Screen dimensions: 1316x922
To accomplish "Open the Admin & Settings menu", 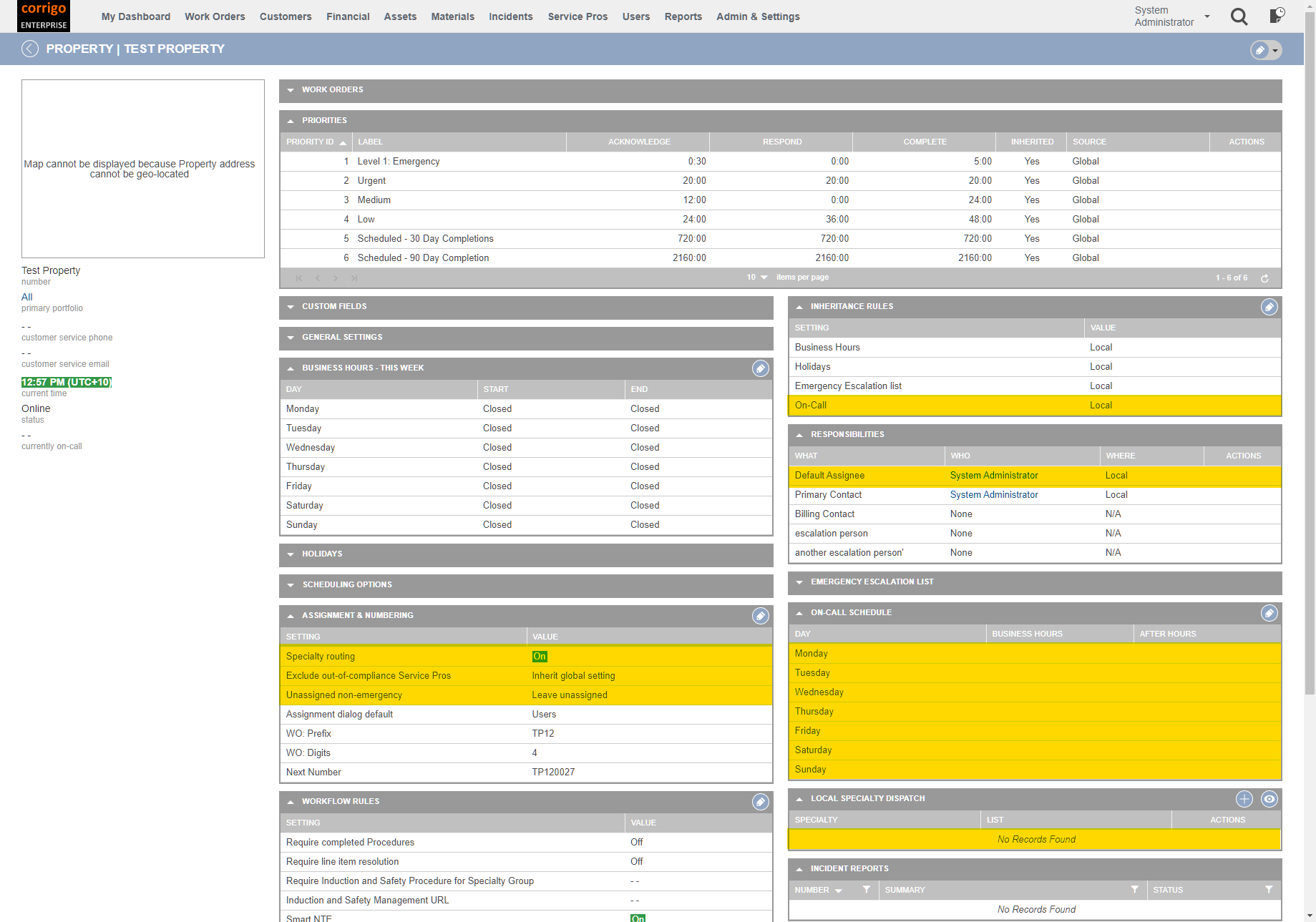I will (758, 16).
